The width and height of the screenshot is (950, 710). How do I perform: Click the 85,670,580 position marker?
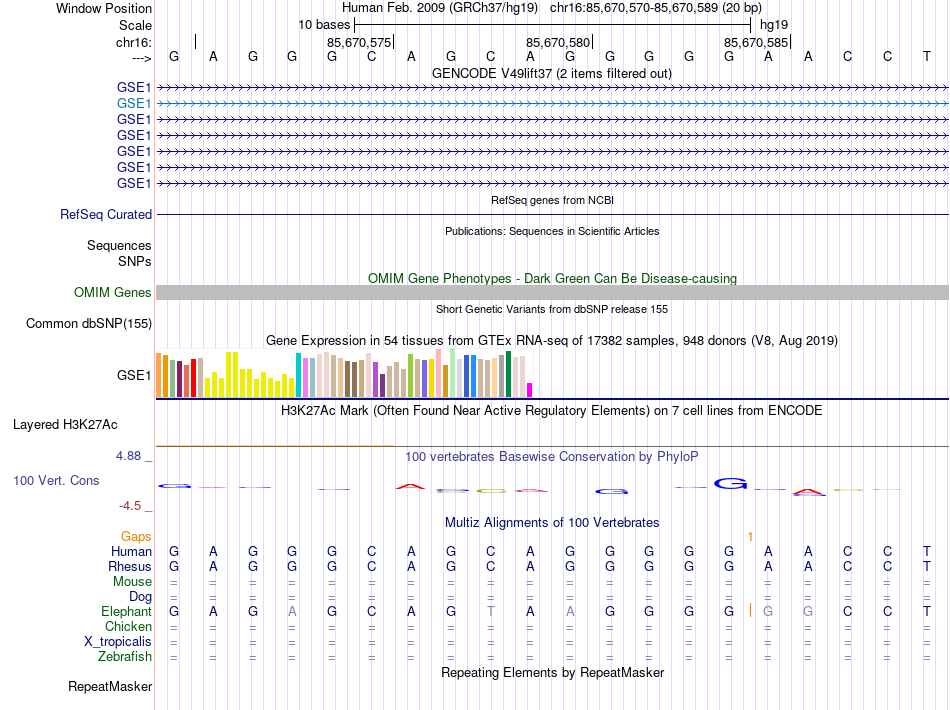(557, 42)
